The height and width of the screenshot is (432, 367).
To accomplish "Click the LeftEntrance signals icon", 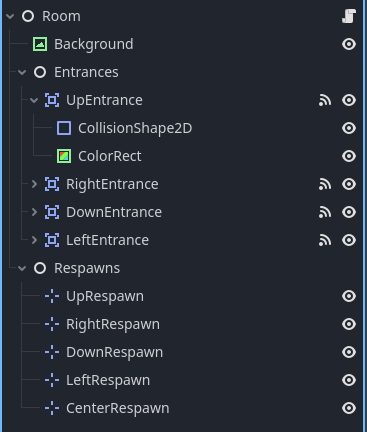I will coord(325,240).
